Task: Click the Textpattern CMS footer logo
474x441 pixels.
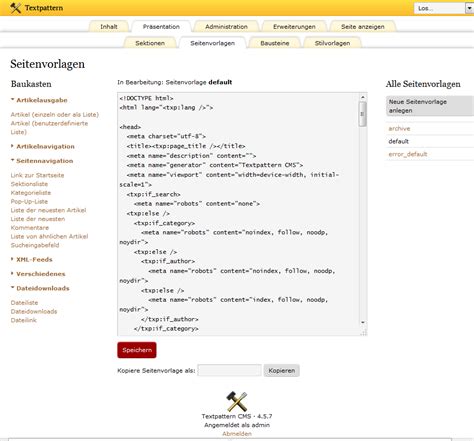Action: pos(237,401)
